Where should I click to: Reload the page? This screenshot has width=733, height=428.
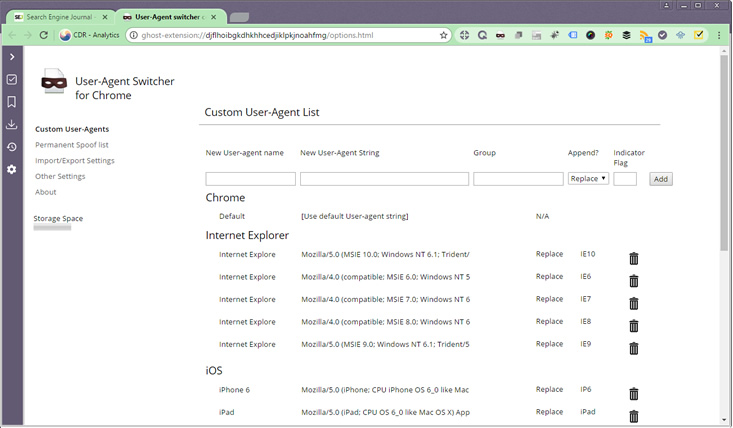pos(43,35)
